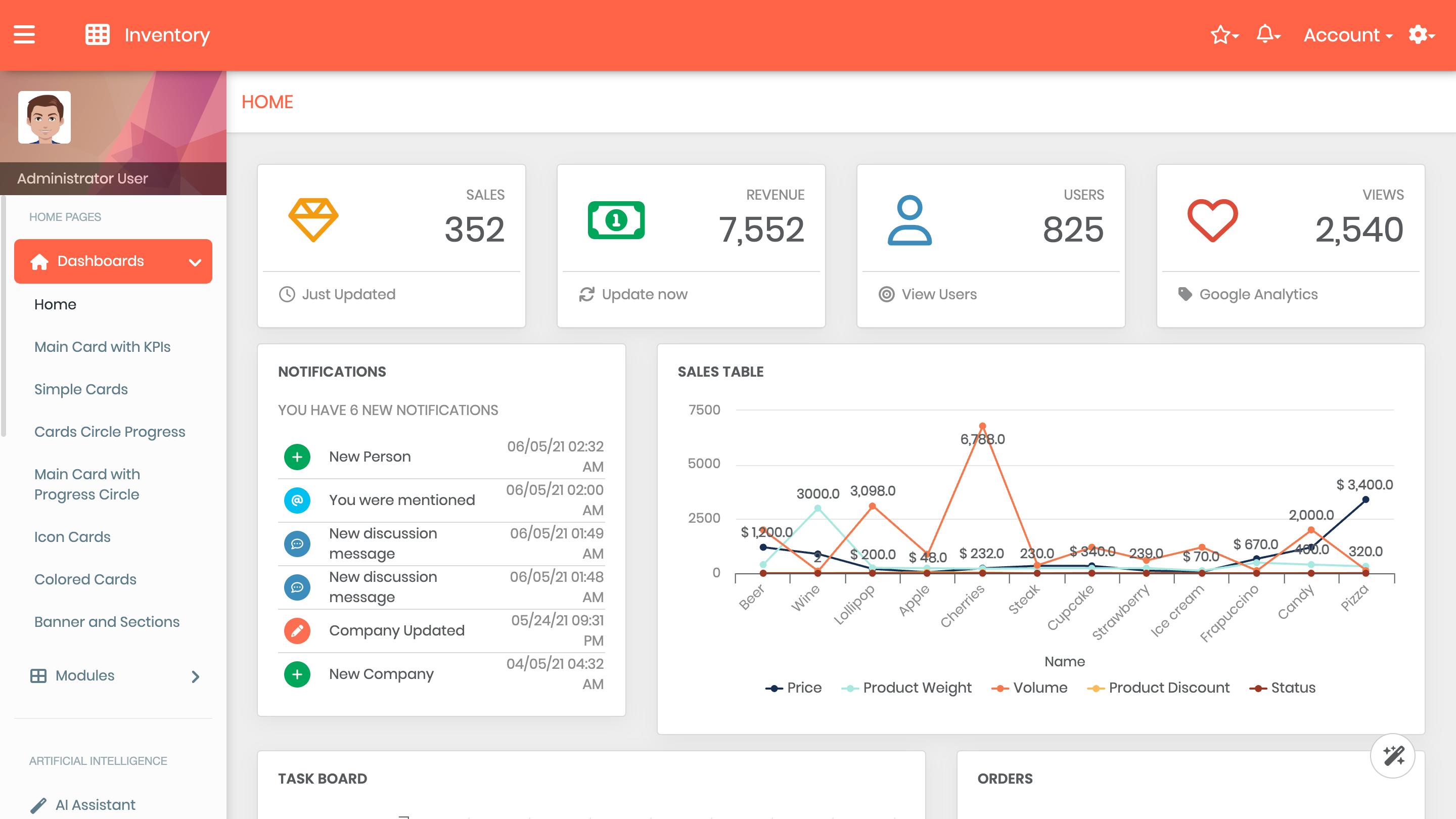1456x819 pixels.
Task: Click the administrator avatar picture
Action: pos(44,118)
